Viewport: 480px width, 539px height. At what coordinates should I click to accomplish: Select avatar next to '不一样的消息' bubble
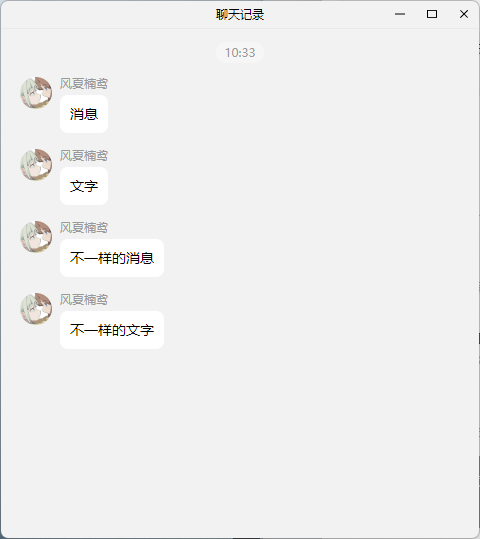tap(36, 236)
